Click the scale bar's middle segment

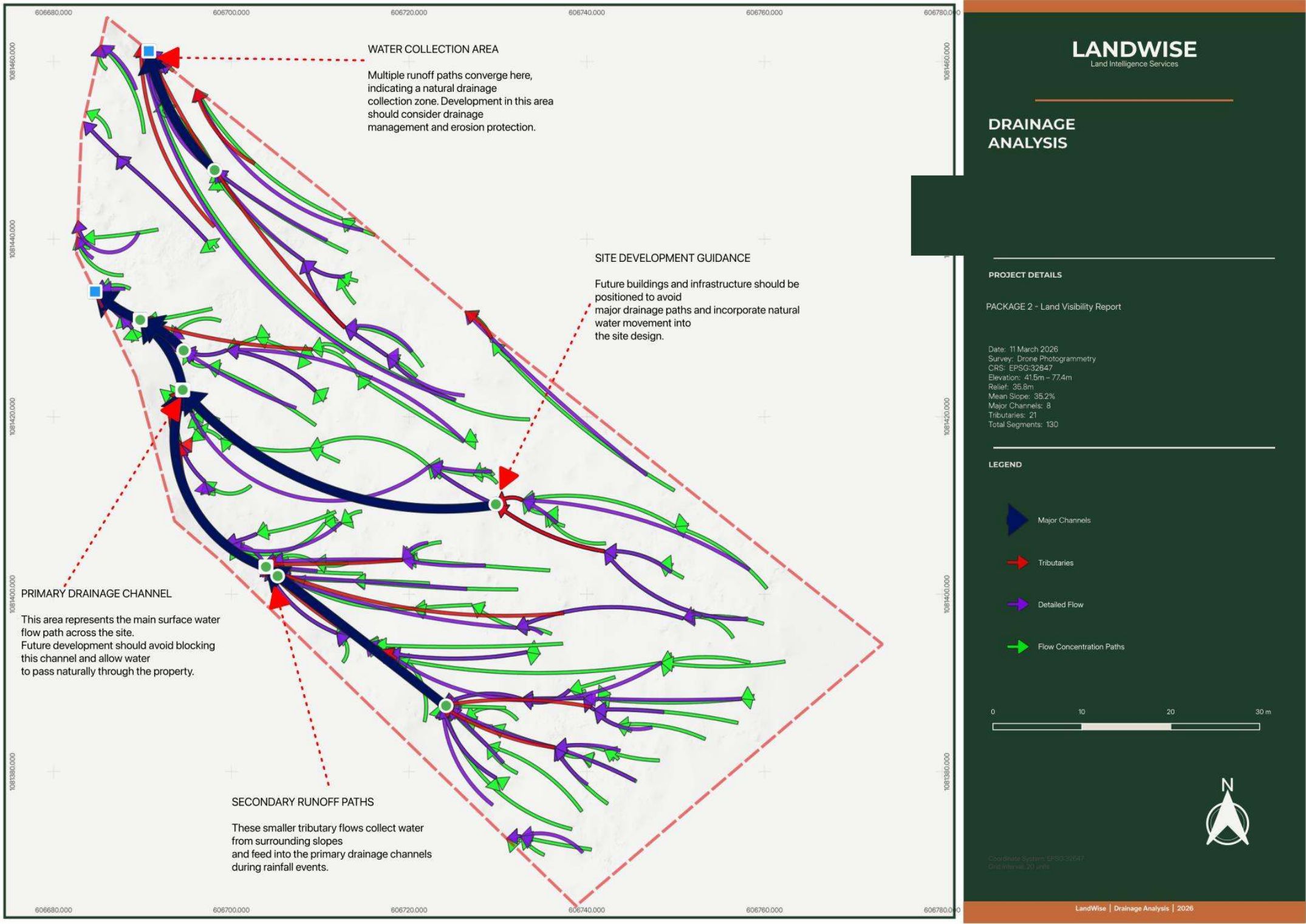tap(1126, 727)
